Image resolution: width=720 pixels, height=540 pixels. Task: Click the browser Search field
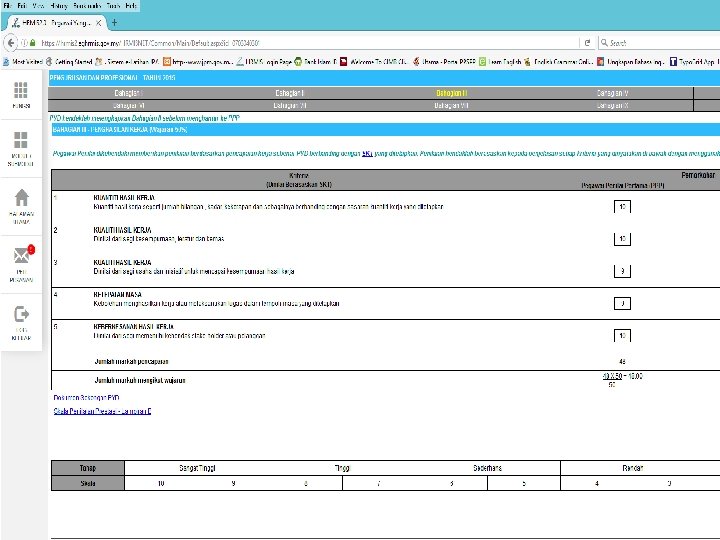pos(661,43)
